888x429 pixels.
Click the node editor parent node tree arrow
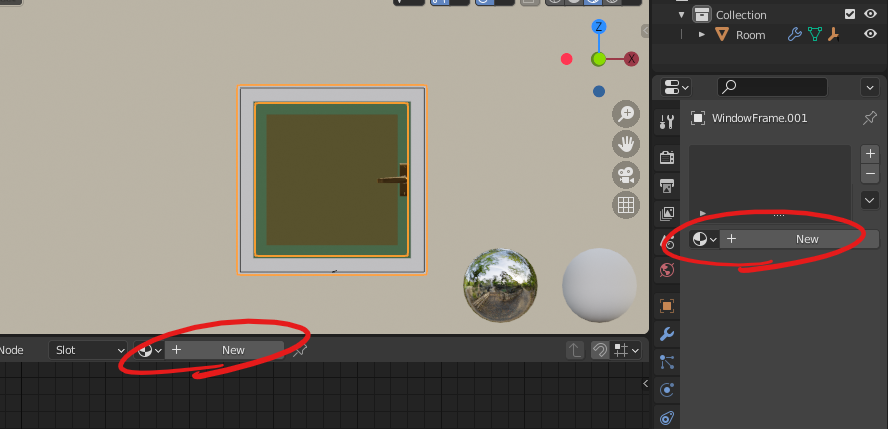click(575, 350)
